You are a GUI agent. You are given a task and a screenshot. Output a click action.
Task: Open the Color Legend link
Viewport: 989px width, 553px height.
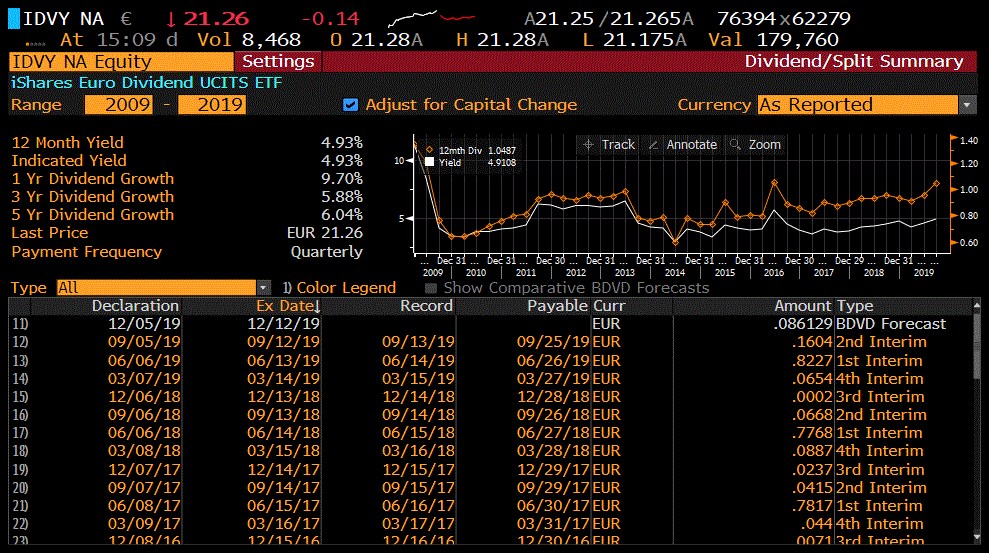tap(346, 288)
